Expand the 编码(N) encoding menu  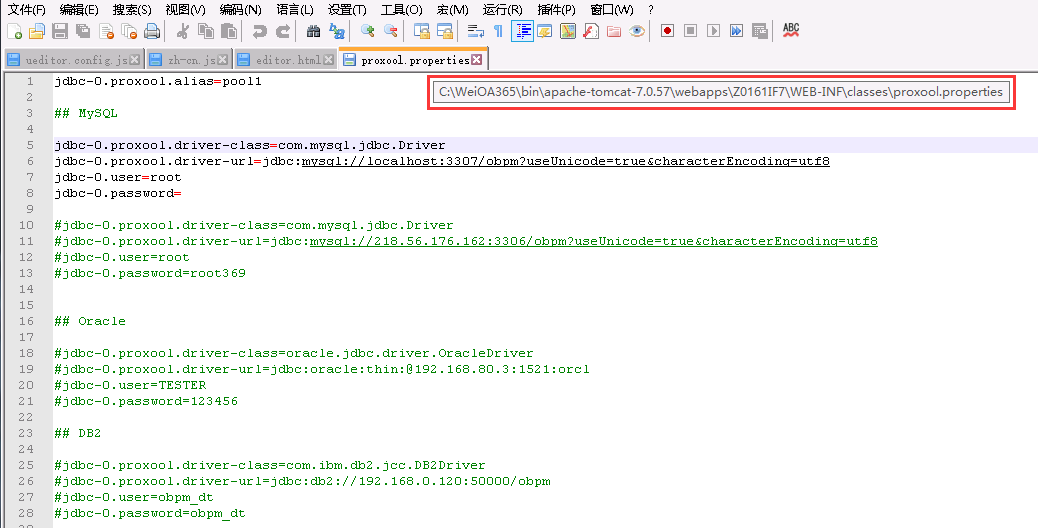point(240,9)
